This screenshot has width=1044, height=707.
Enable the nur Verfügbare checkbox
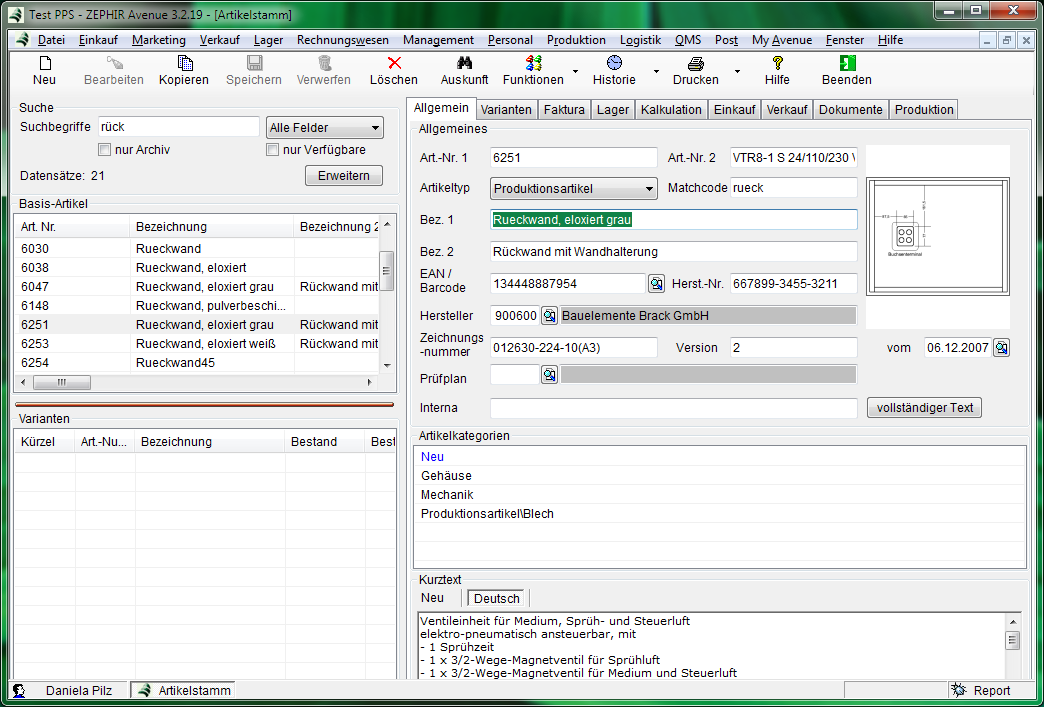click(x=272, y=150)
